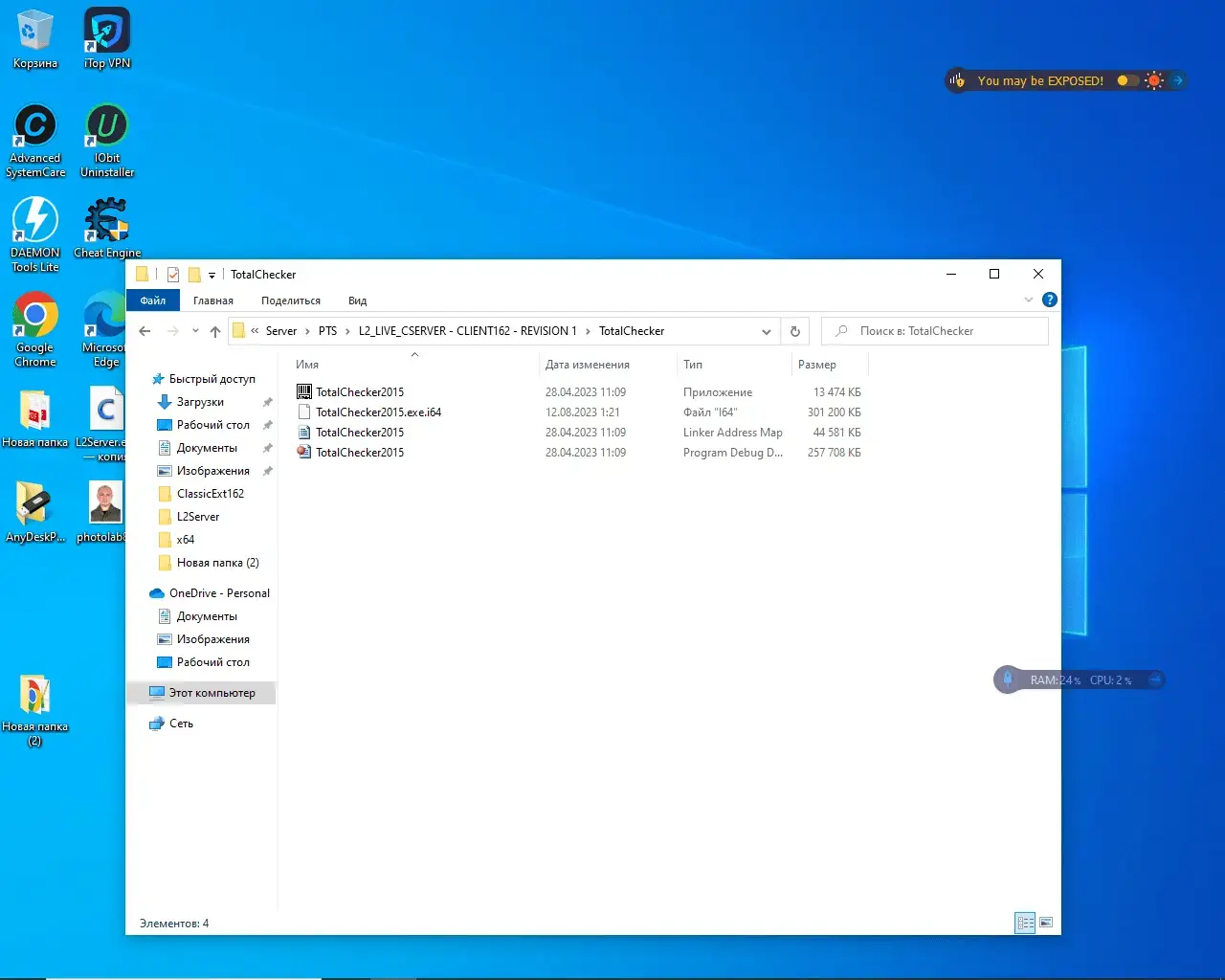Screen dimensions: 1225x980
Task: Launch DAEMON Tools Lite shortcut
Action: pos(35,234)
